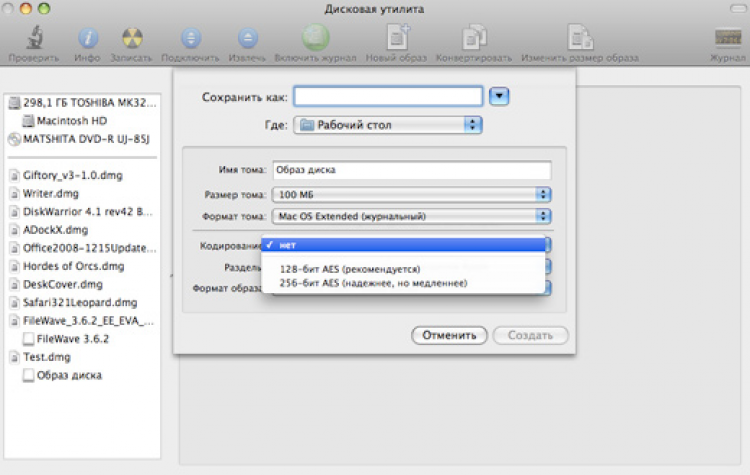750x475 pixels.
Task: Select the FileWave 3.6.2 volume
Action: [x=66, y=339]
